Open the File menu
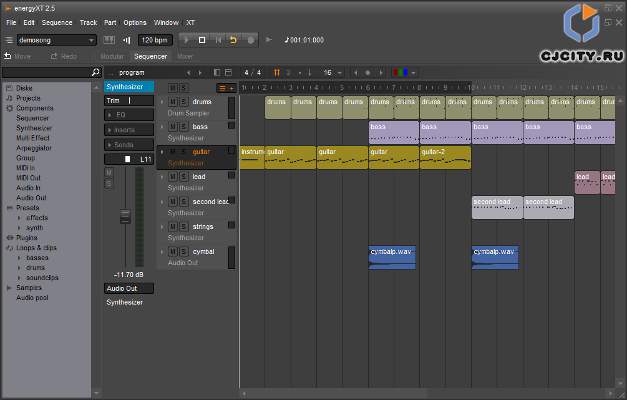The image size is (627, 400). [x=11, y=22]
